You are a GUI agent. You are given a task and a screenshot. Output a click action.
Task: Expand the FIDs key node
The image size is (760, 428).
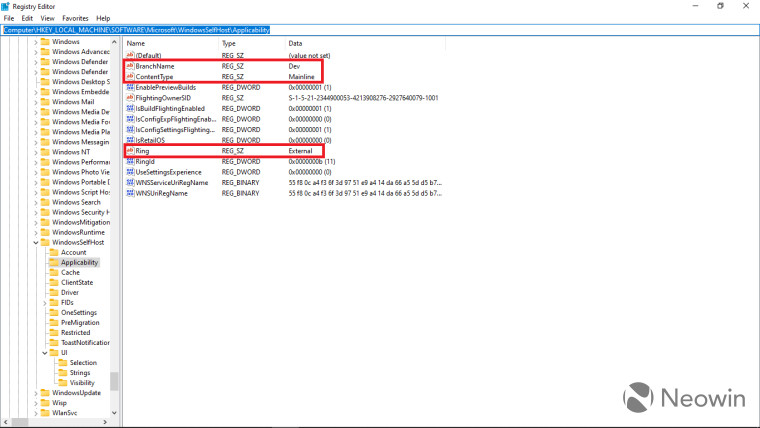coord(46,302)
